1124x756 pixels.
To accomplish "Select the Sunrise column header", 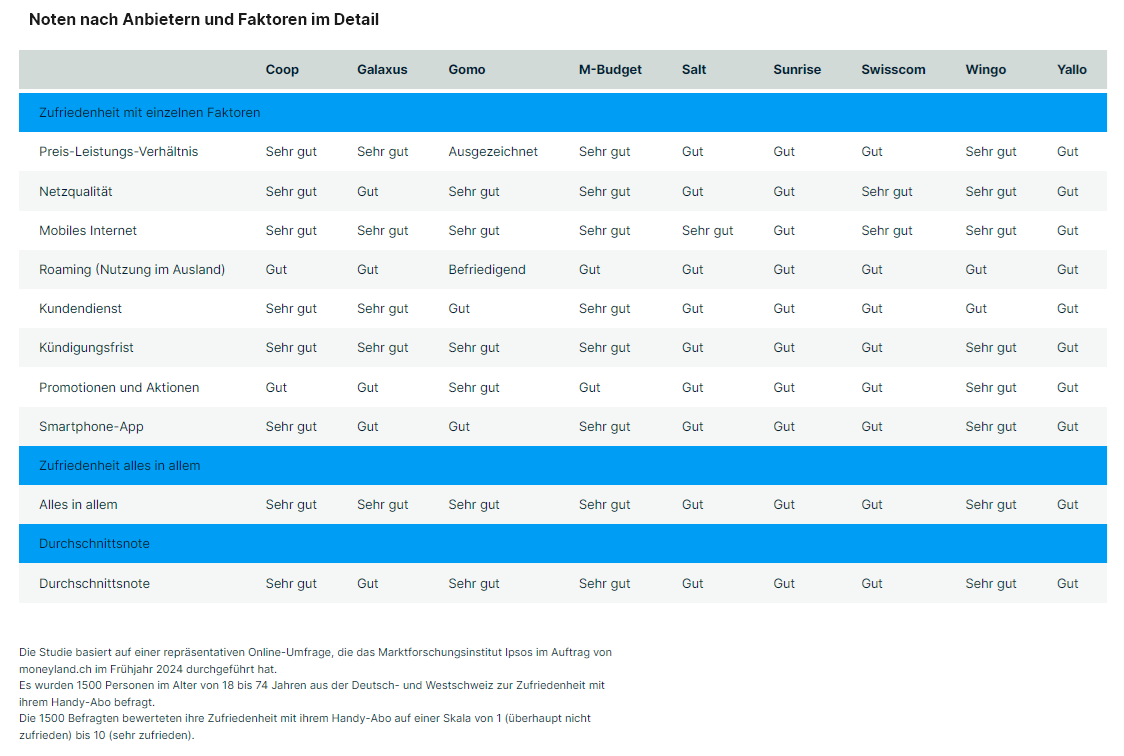I will click(797, 70).
